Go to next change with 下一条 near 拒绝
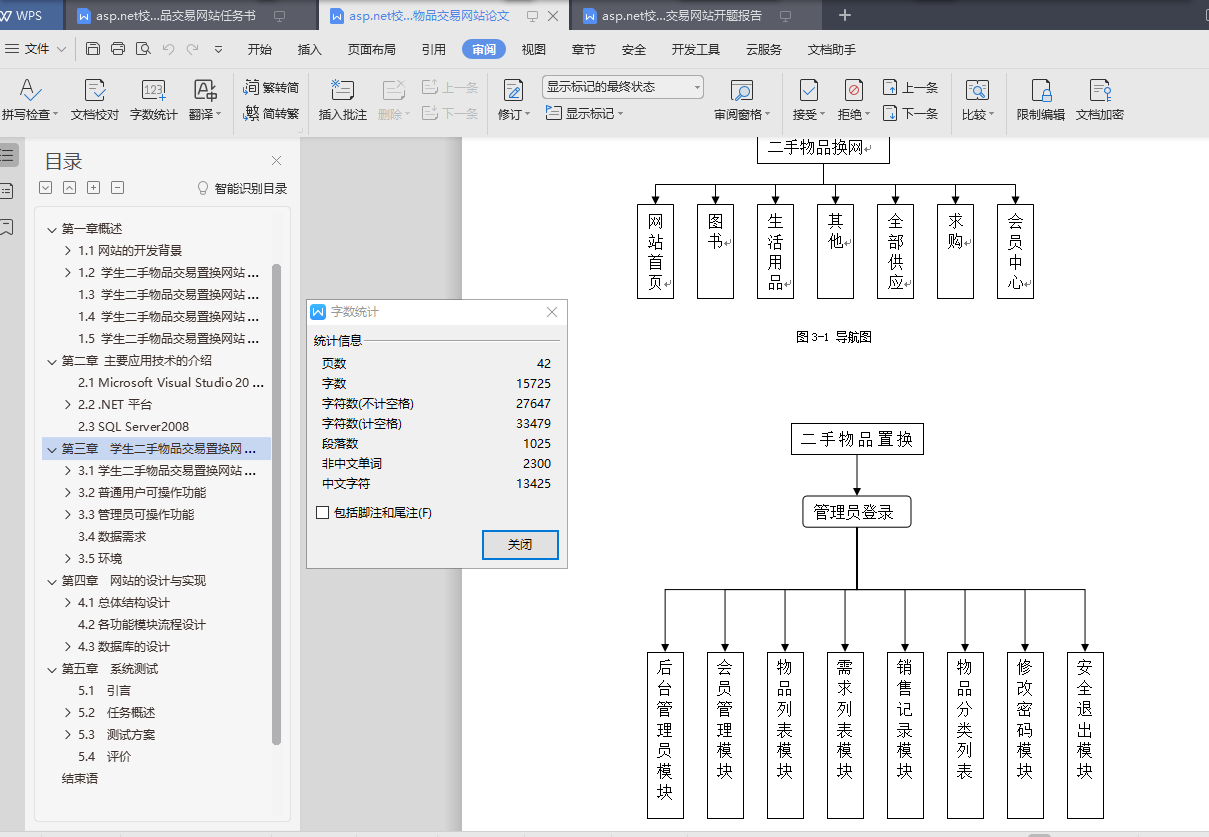 [x=910, y=114]
